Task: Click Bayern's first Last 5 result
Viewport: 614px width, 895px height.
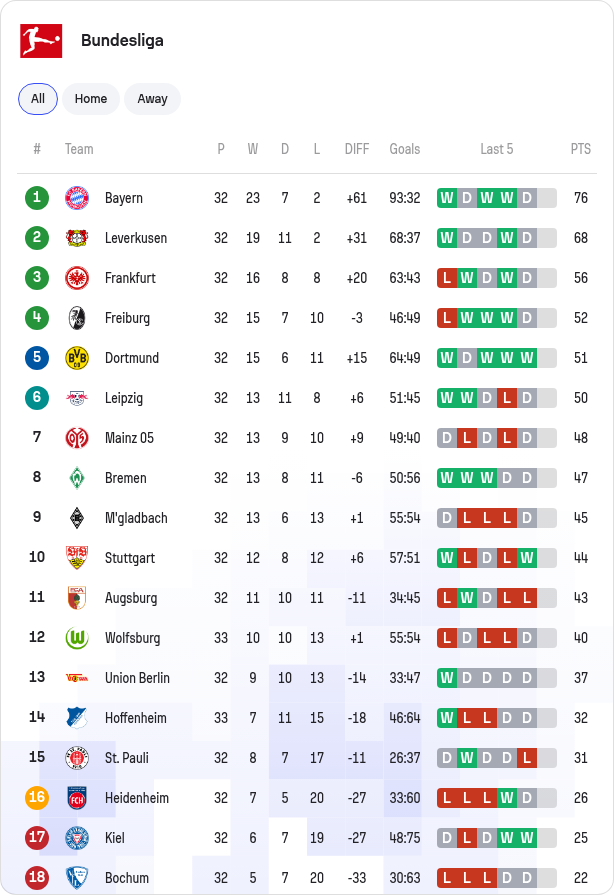Action: [x=447, y=198]
